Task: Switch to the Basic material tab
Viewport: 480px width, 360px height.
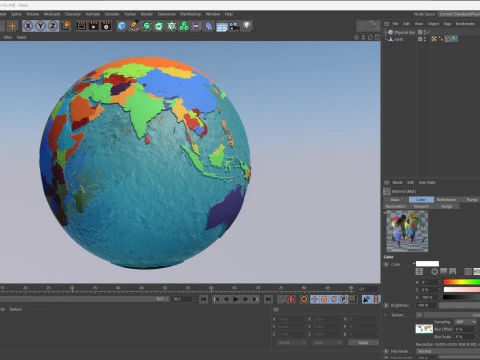Action: pos(396,199)
